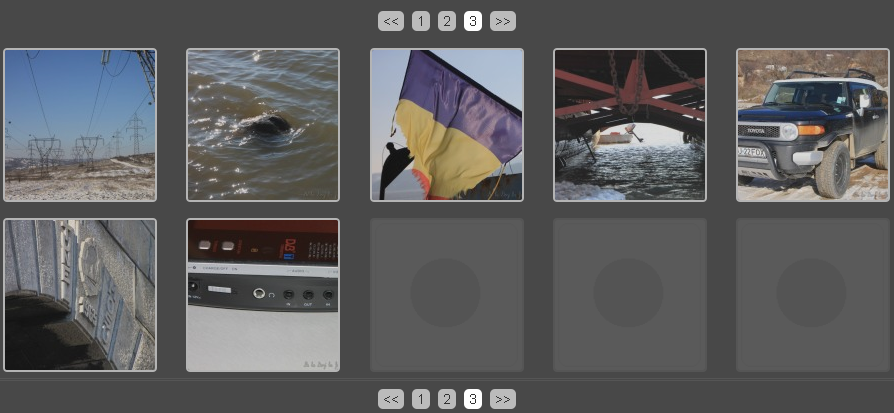Open the audio device ports photo
894x413 pixels.
[263, 295]
